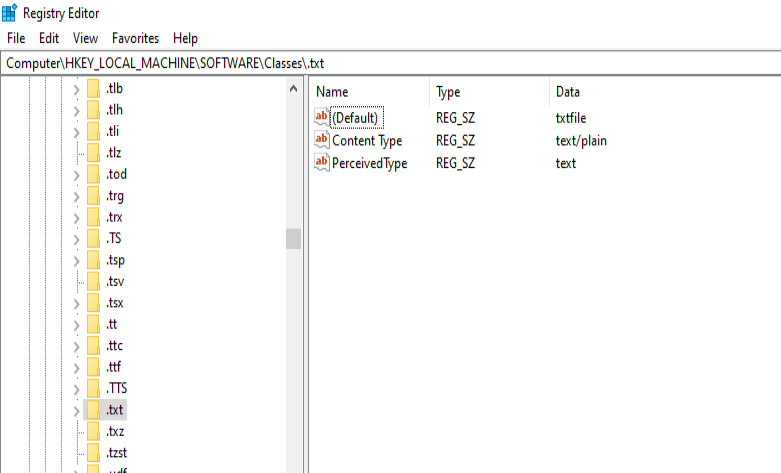Expand the .tod registry key
Image resolution: width=781 pixels, height=473 pixels.
pos(76,174)
